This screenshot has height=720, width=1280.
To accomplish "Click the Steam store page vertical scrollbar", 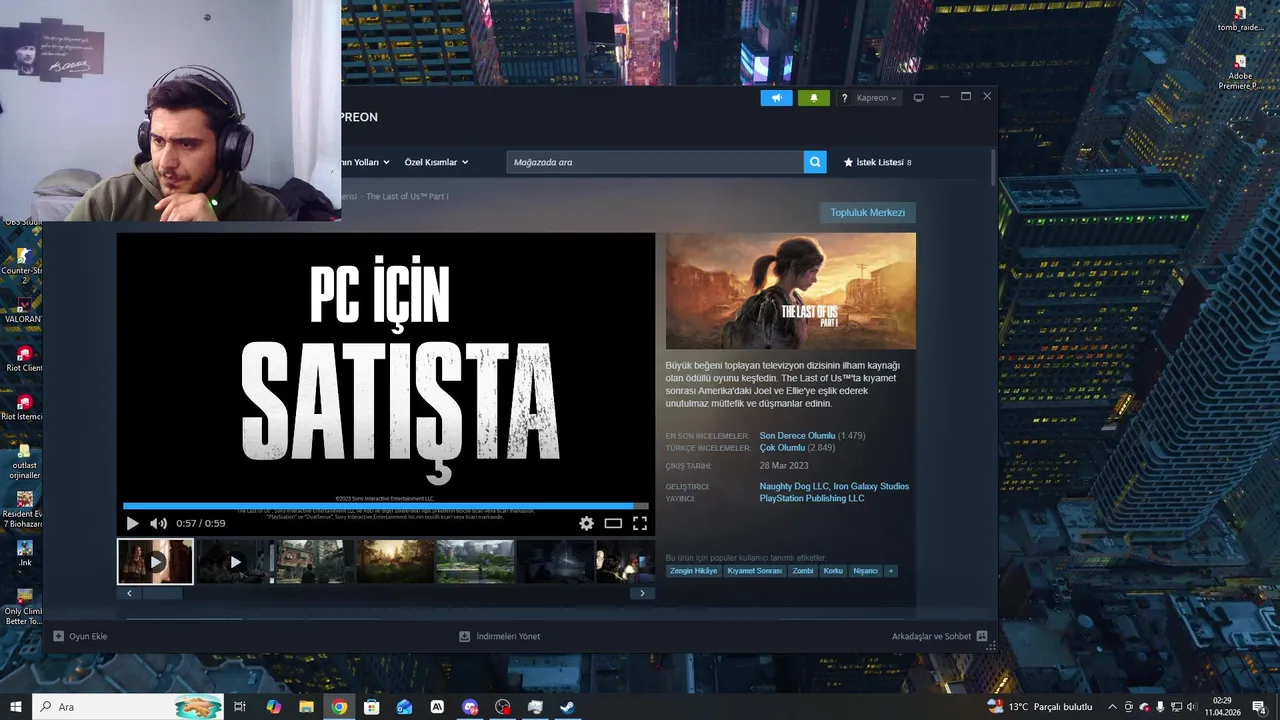I will [993, 167].
